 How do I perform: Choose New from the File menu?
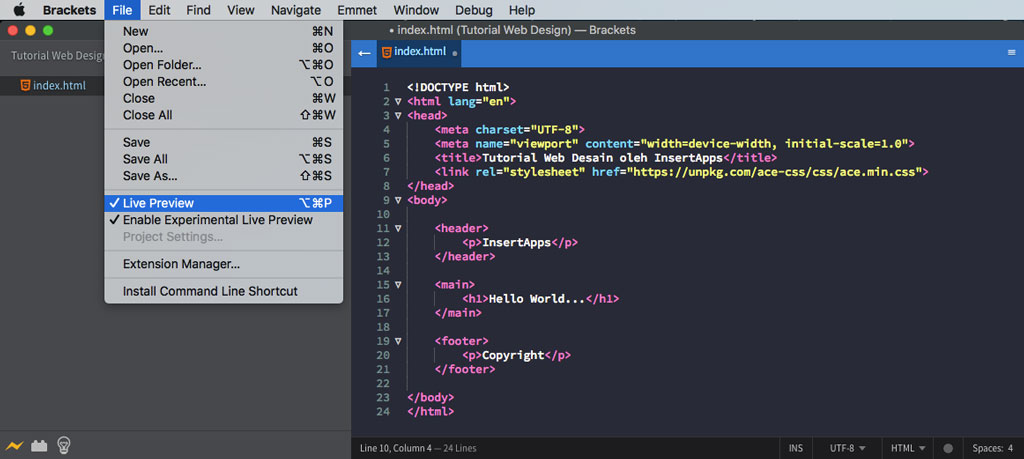pos(223,31)
